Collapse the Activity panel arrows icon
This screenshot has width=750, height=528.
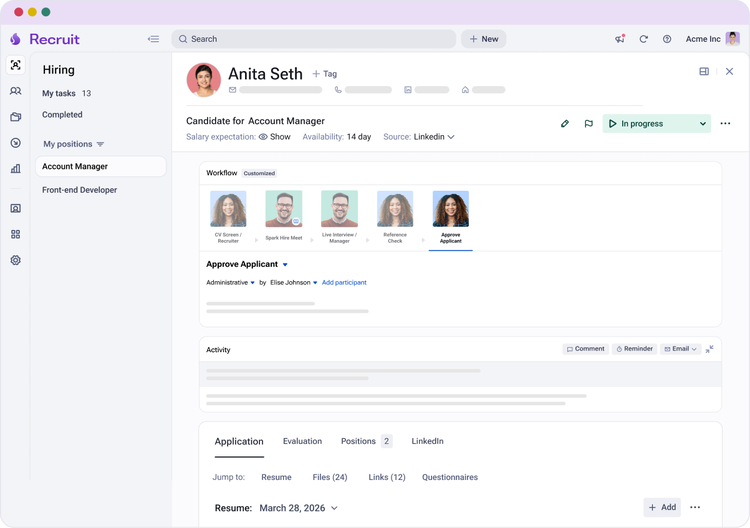(x=709, y=349)
